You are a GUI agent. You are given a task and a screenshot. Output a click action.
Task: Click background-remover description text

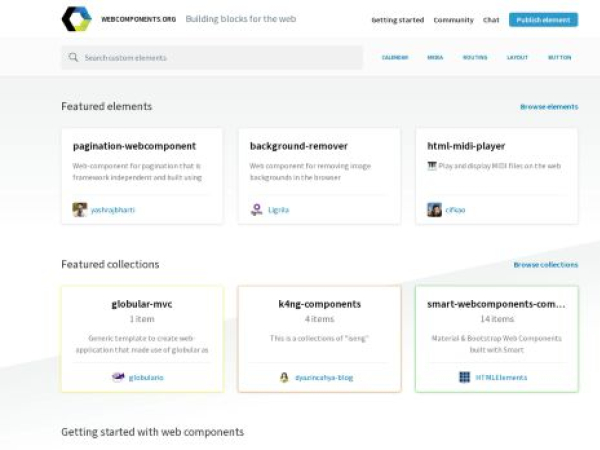310,172
